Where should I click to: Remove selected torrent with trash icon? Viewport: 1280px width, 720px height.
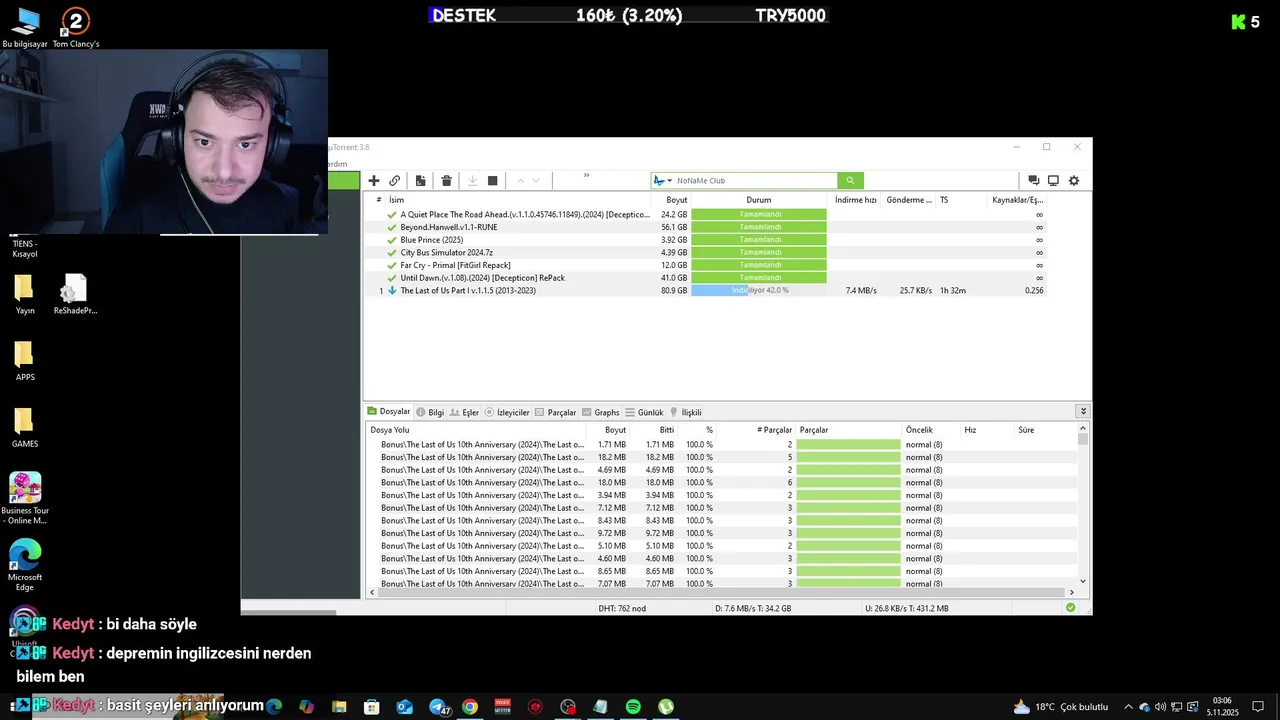coord(447,181)
